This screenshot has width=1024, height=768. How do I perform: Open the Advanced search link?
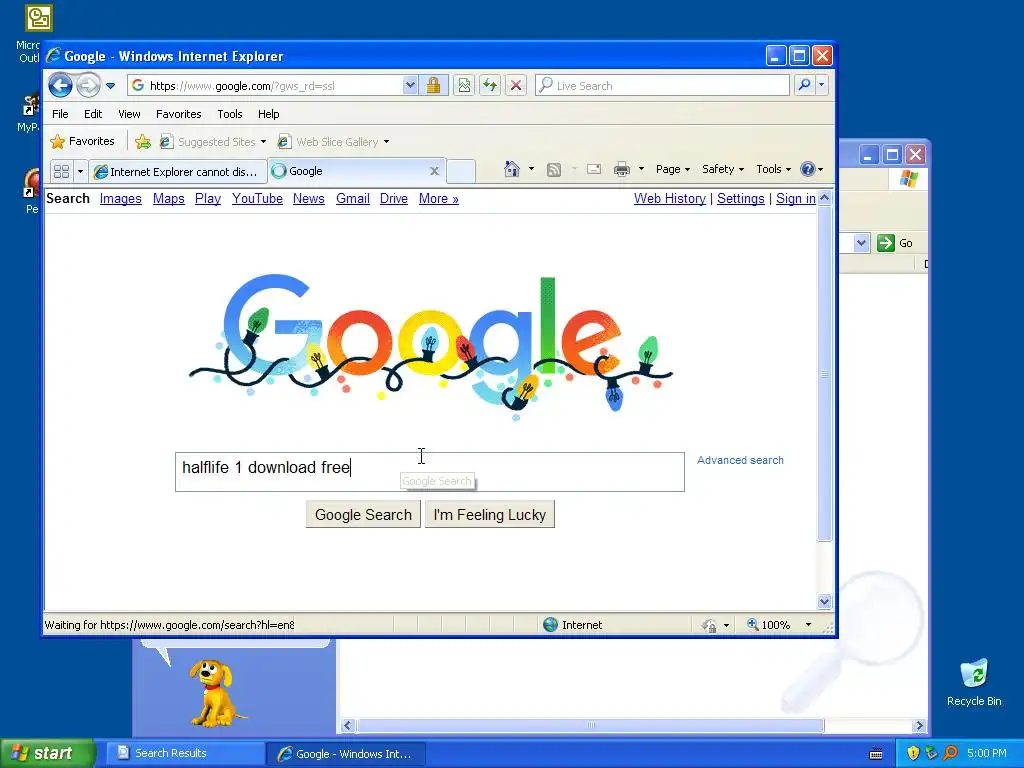click(740, 460)
